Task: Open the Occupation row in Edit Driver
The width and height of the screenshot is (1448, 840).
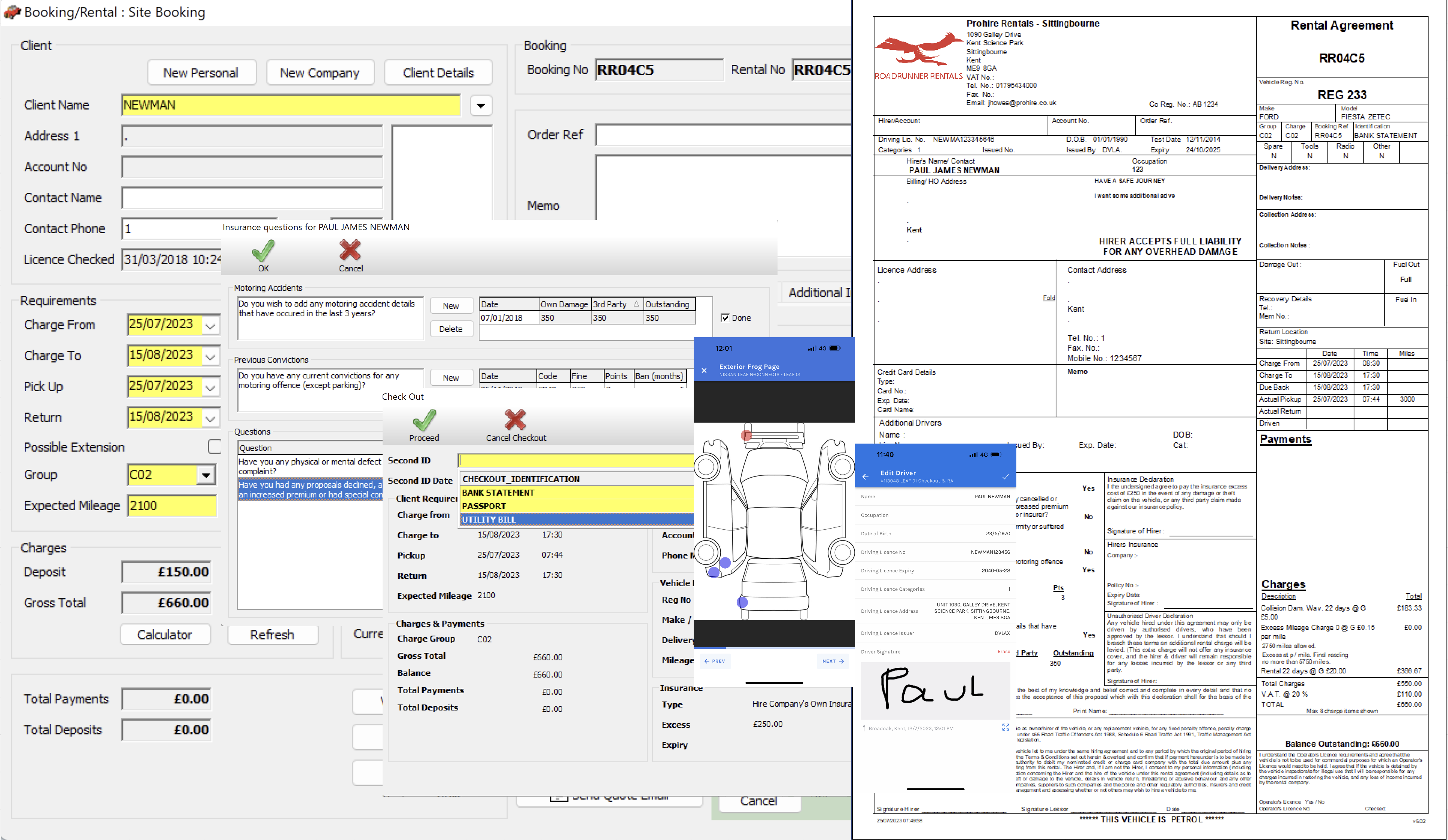Action: point(935,515)
